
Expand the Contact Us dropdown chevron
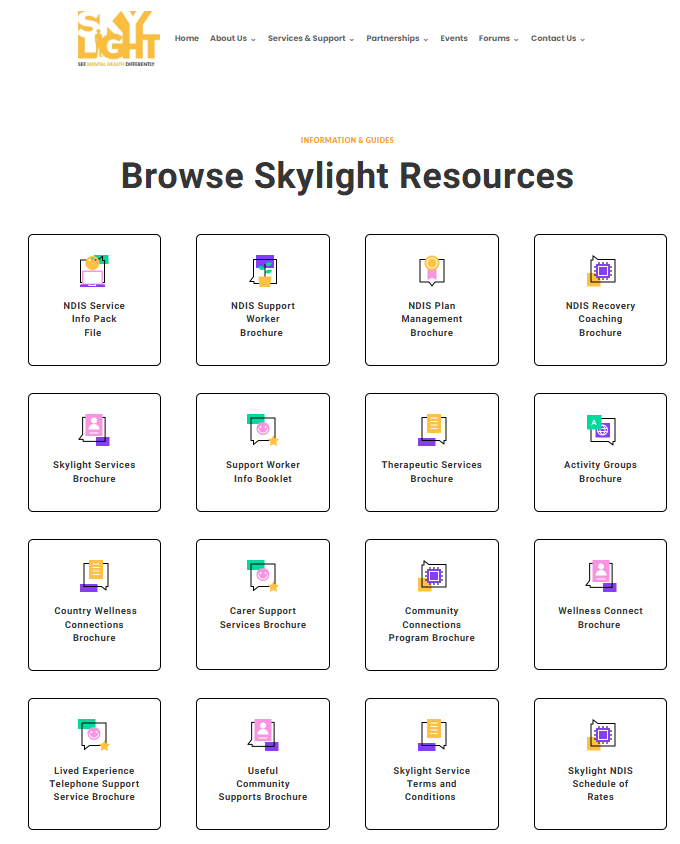tap(582, 39)
